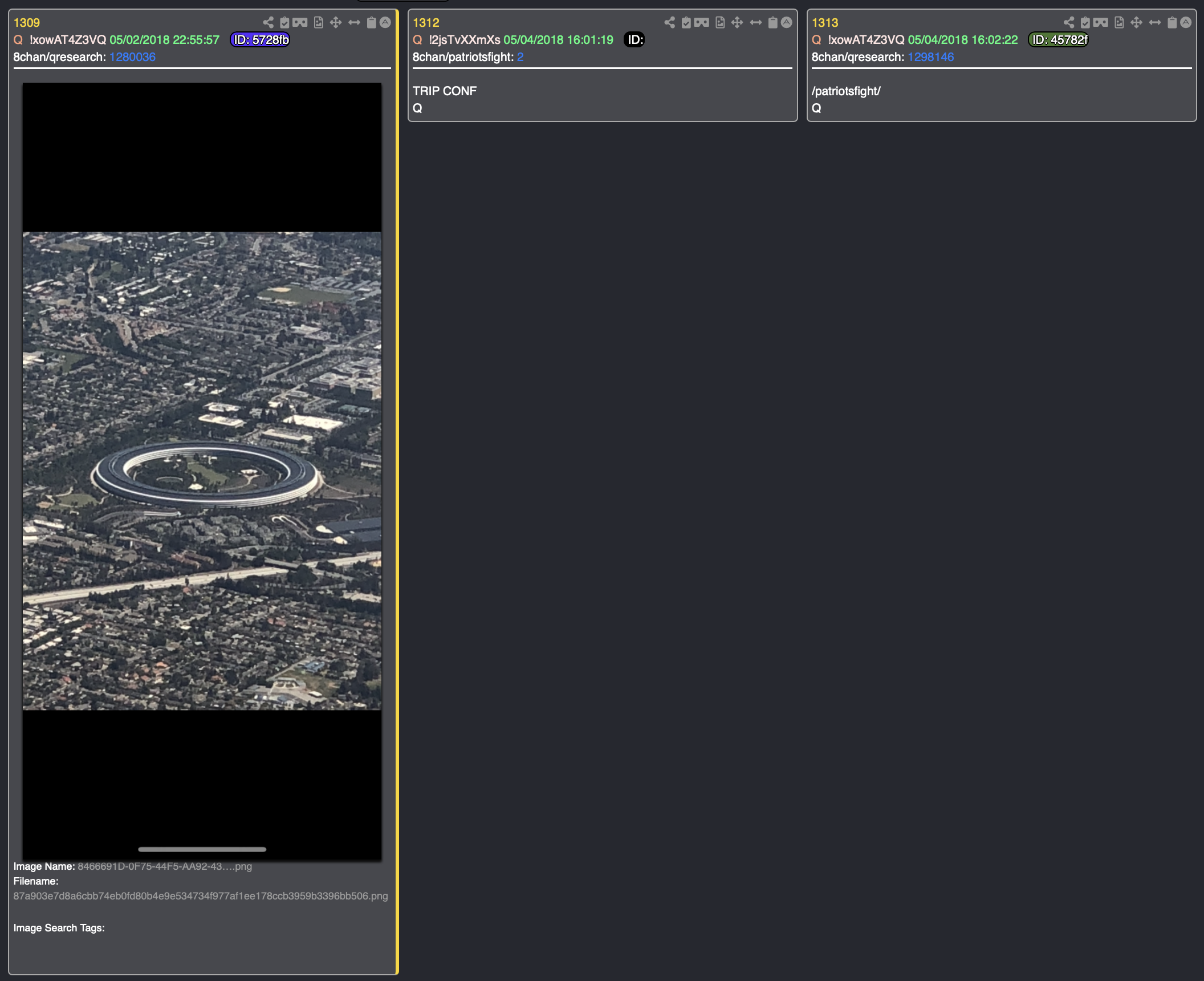
Task: Click VR goggles icon on post 1312
Action: [x=702, y=23]
